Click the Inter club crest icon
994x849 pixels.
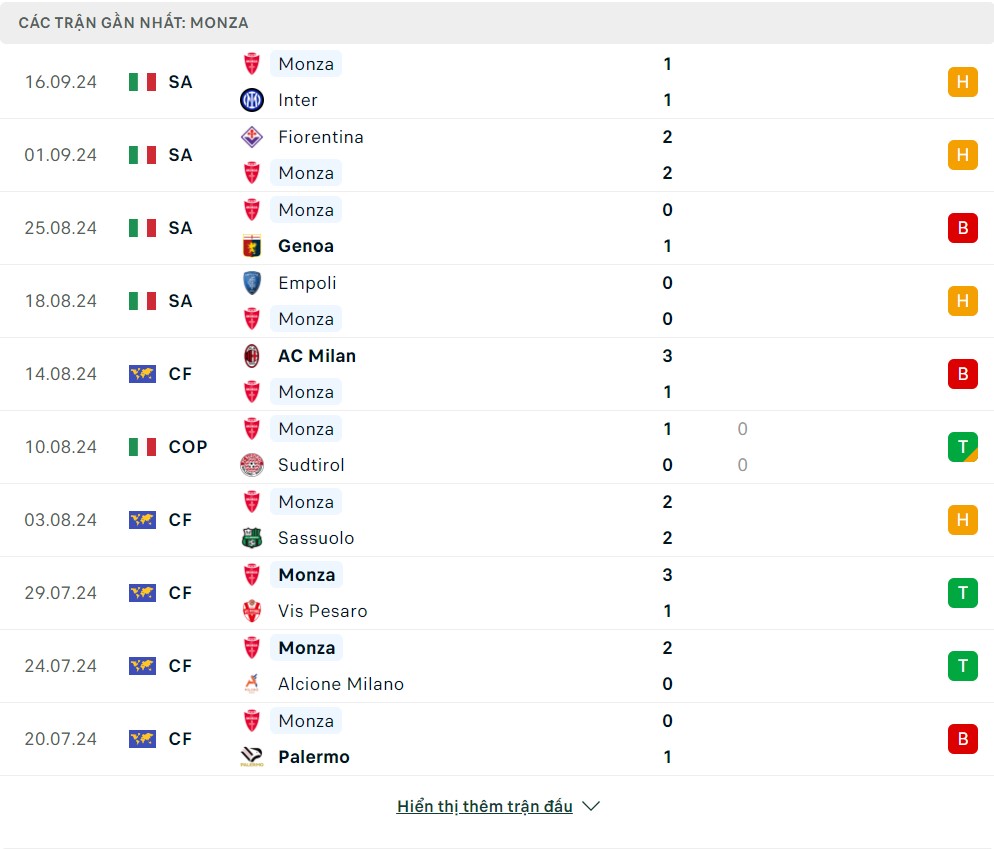(x=252, y=100)
